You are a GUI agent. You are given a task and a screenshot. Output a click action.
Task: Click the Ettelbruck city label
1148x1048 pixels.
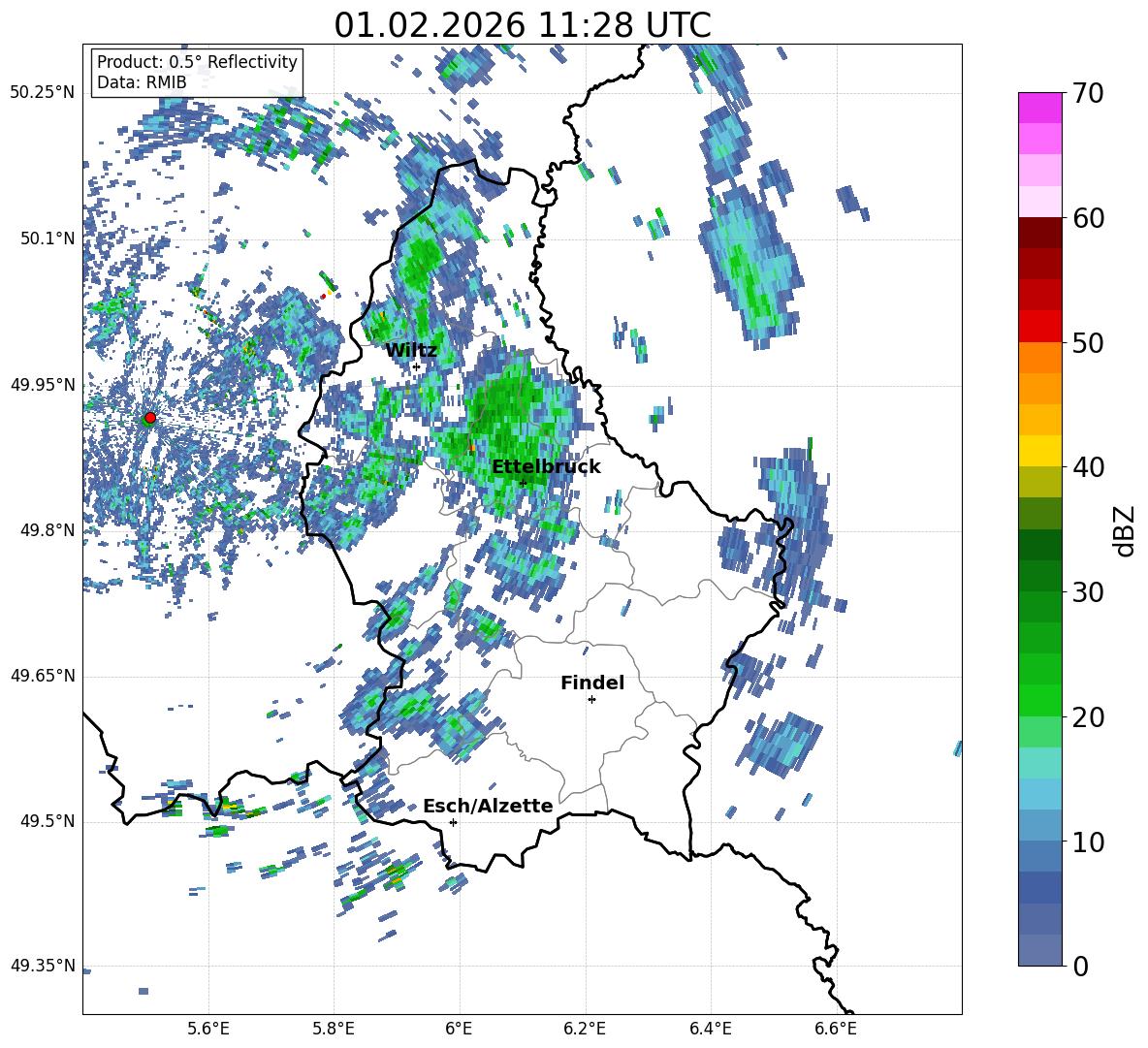click(x=546, y=467)
